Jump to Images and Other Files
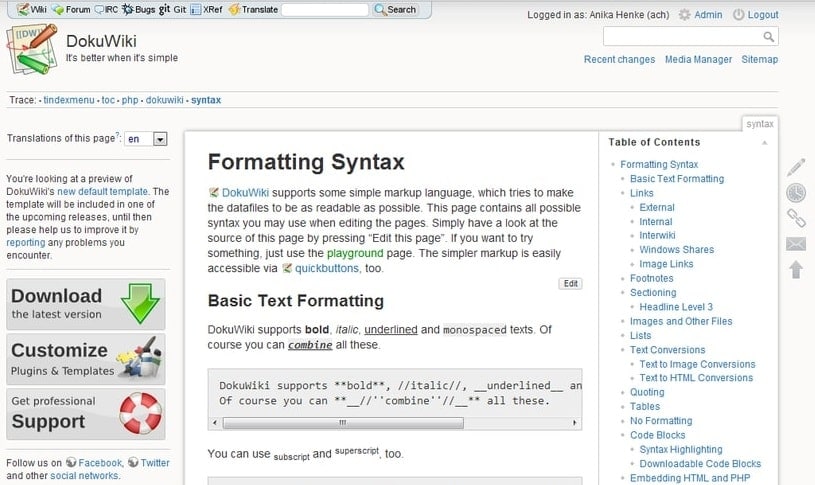This screenshot has width=815, height=485. pyautogui.click(x=680, y=321)
